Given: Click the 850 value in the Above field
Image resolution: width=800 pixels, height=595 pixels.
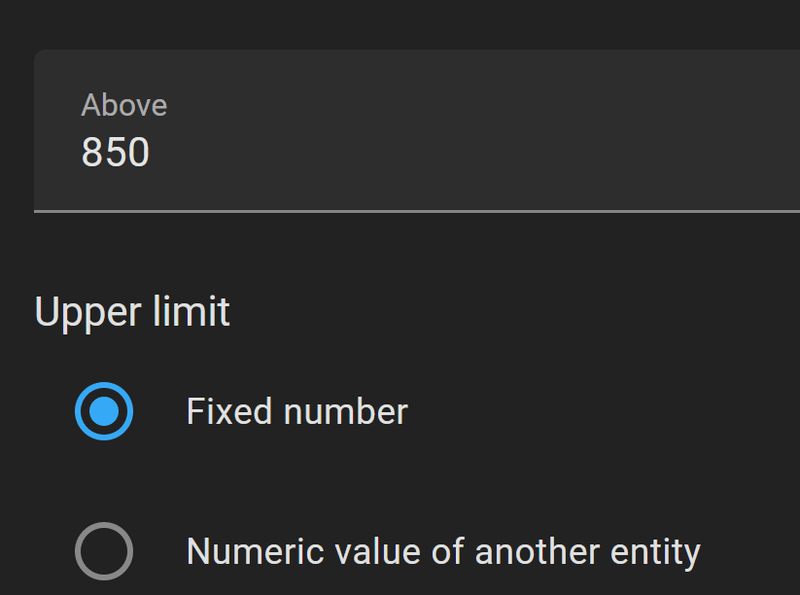Looking at the screenshot, I should [115, 152].
